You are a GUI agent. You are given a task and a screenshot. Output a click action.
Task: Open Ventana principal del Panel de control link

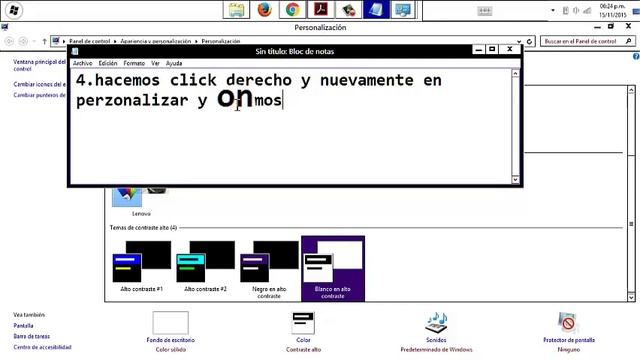(x=39, y=65)
